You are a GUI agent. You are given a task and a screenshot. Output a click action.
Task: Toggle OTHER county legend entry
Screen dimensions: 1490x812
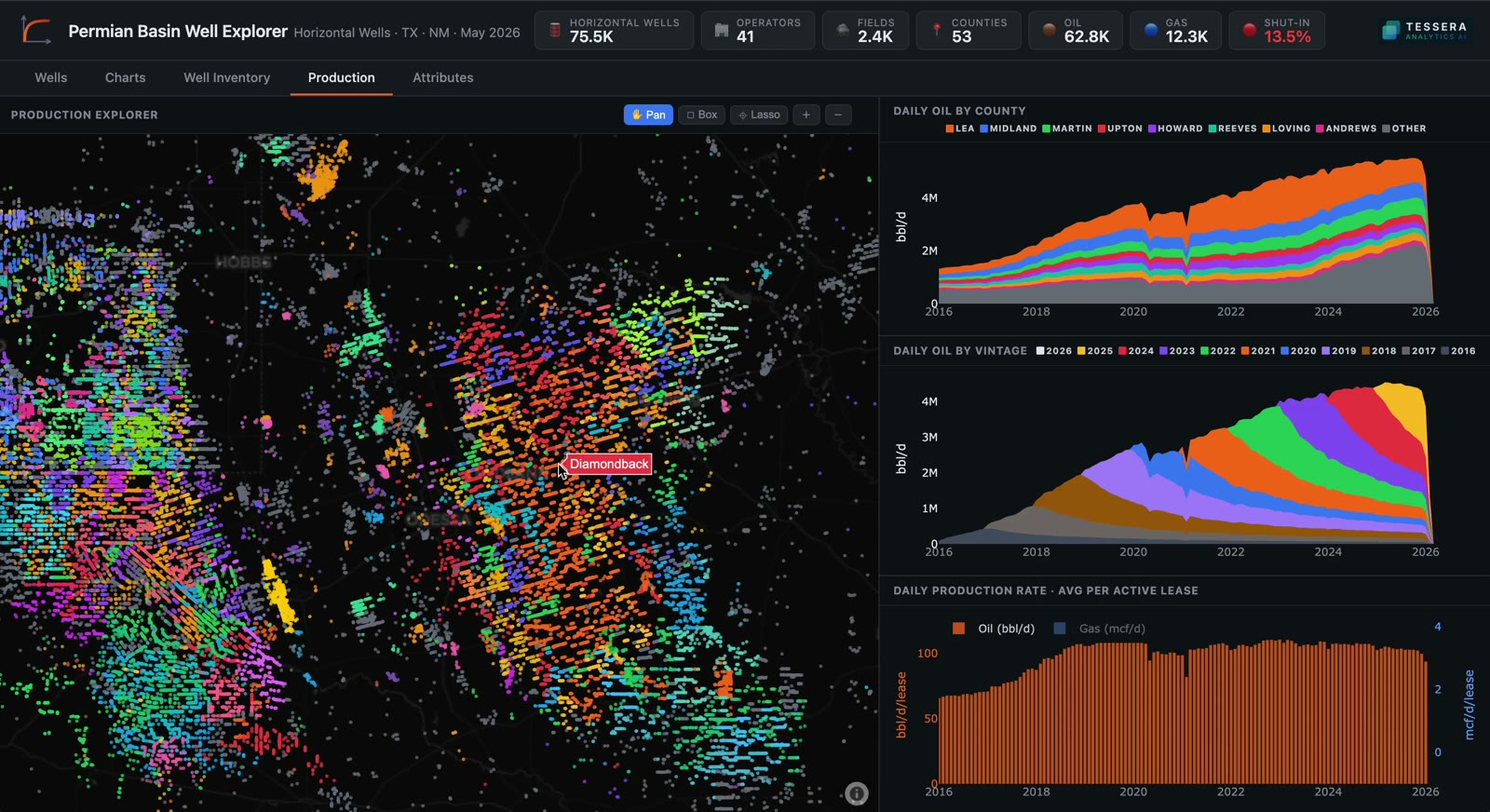coord(1404,129)
